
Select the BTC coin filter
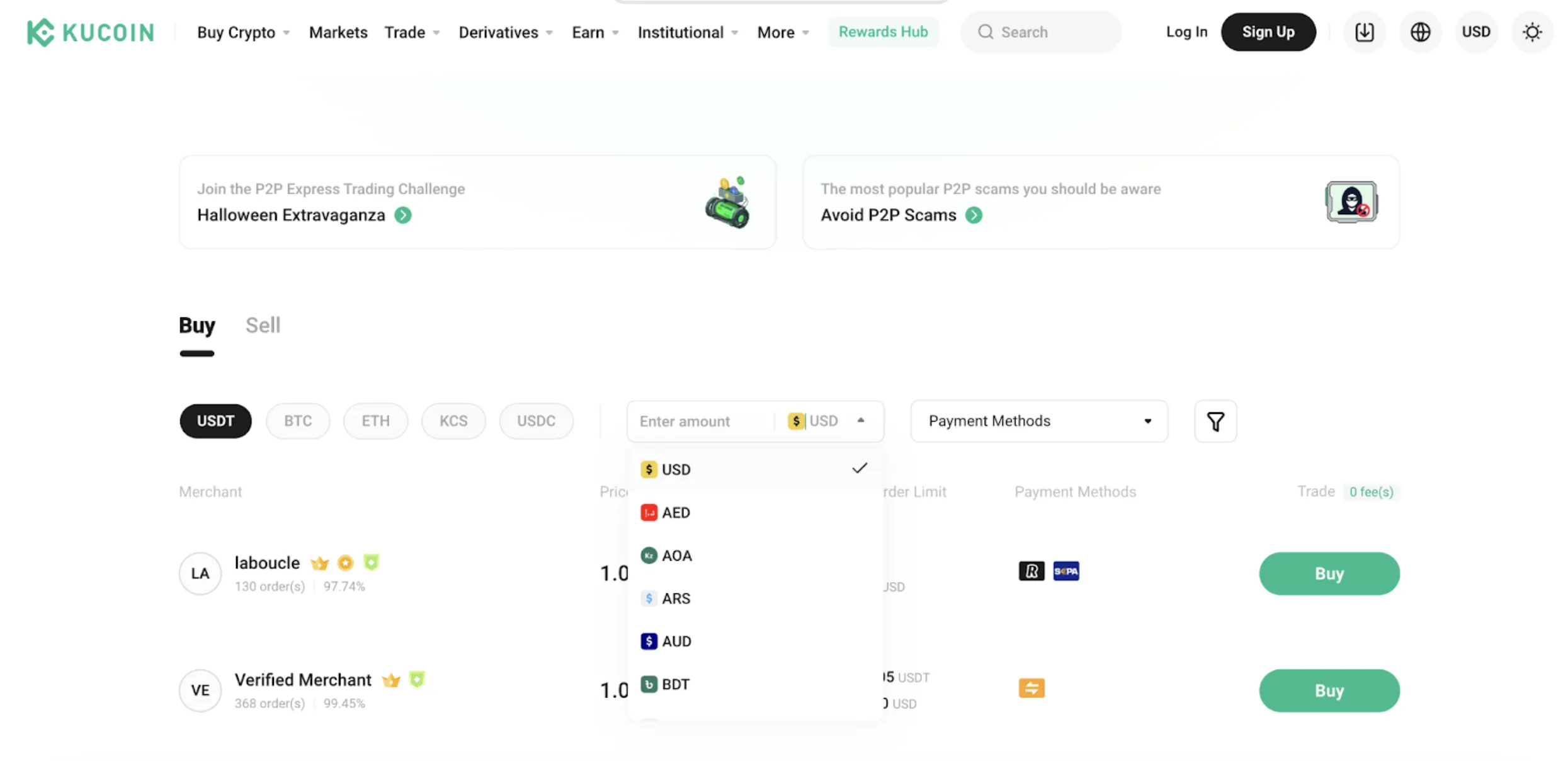298,421
